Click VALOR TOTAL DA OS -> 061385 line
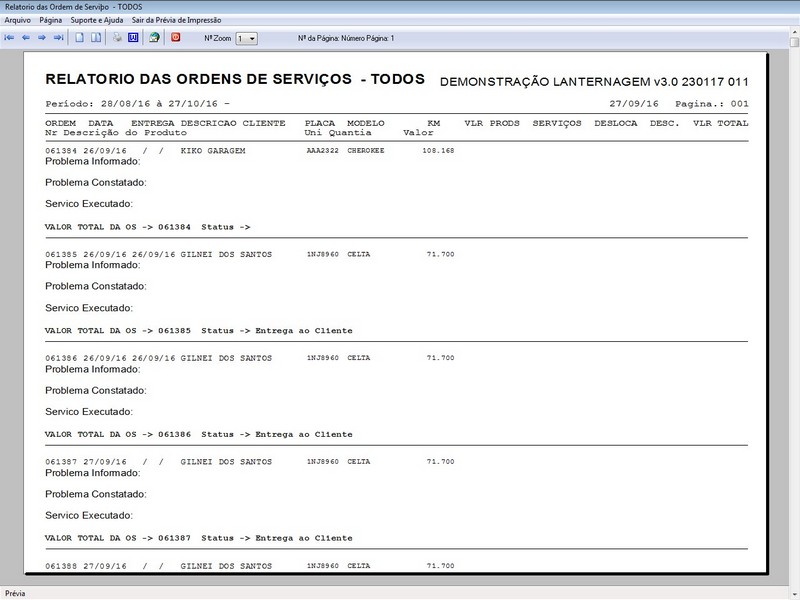Viewport: 800px width, 600px height. coord(198,331)
